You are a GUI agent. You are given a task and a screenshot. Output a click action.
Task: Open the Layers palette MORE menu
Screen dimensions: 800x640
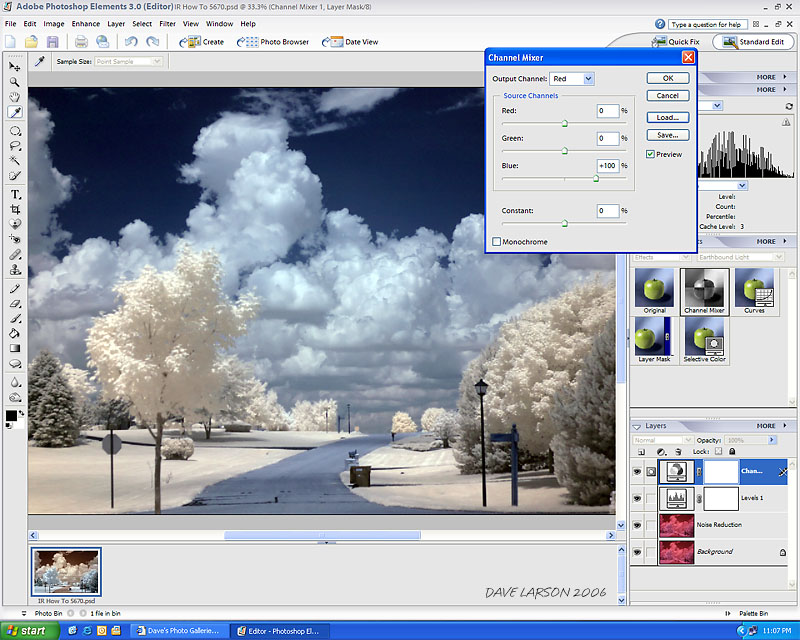771,426
